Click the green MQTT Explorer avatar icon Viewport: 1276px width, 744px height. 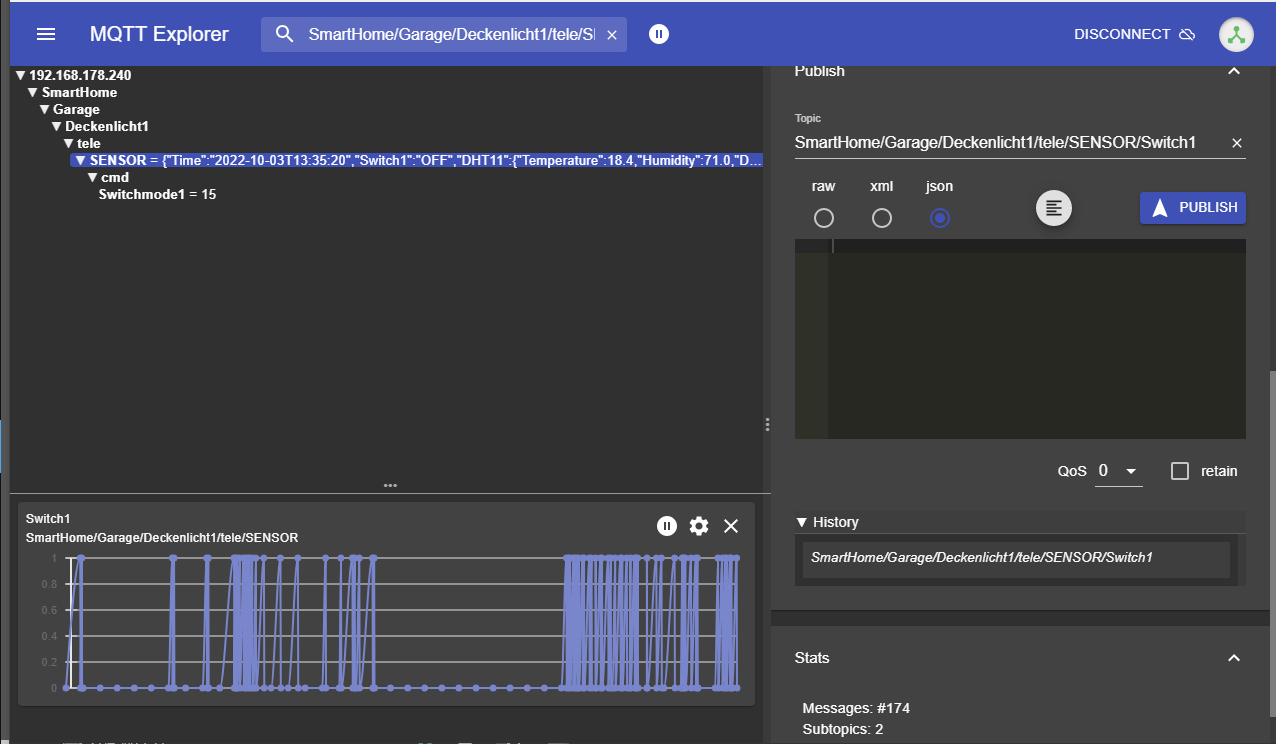click(x=1236, y=34)
